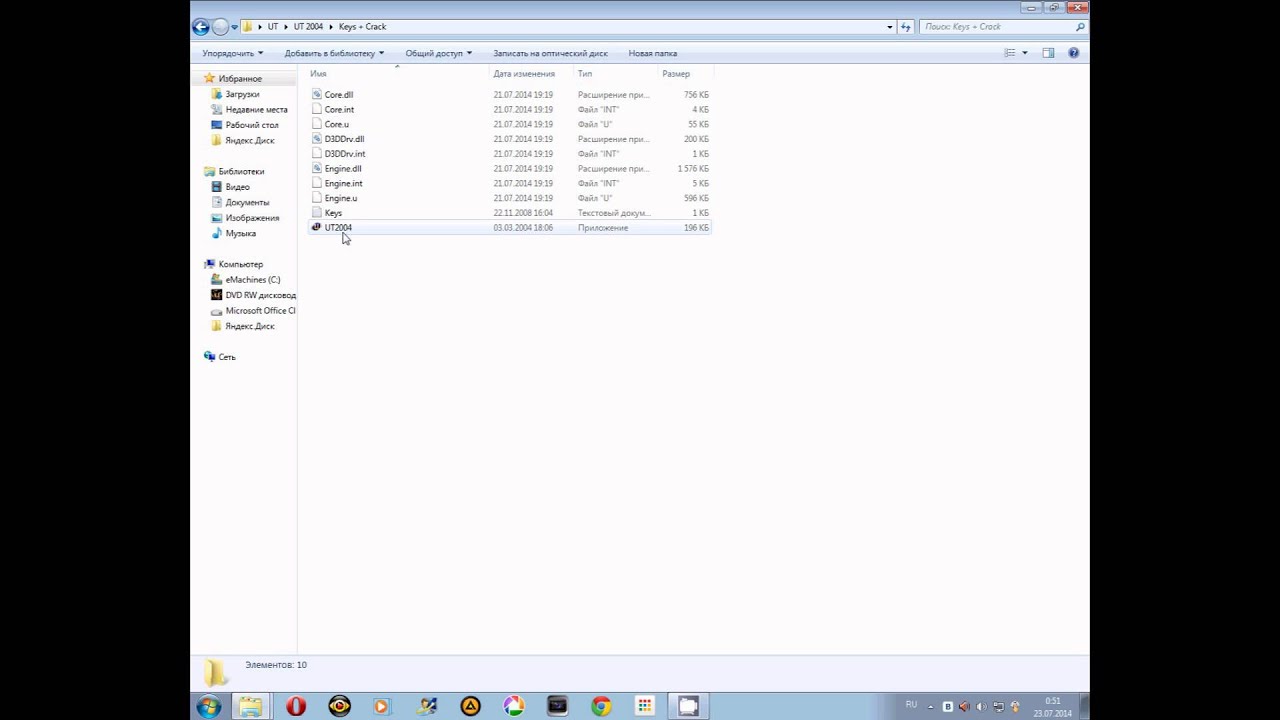Select the D3DDrv.dll file icon

click(317, 139)
